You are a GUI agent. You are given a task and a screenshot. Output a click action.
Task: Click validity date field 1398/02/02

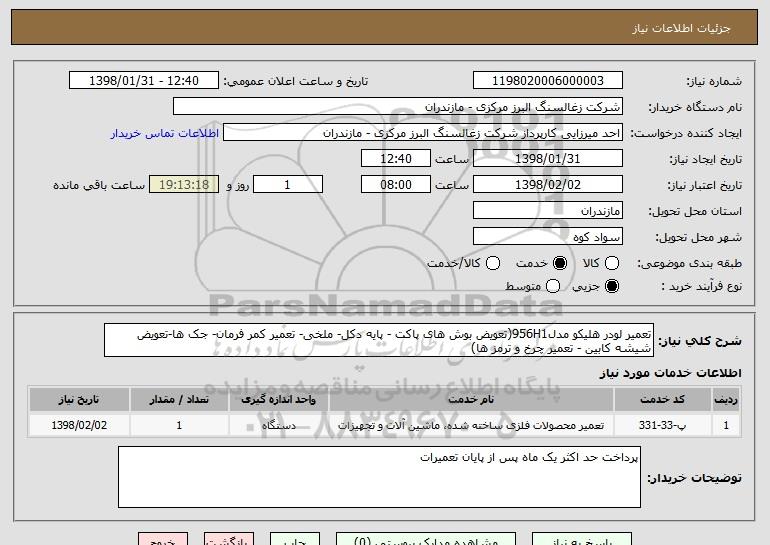click(548, 185)
